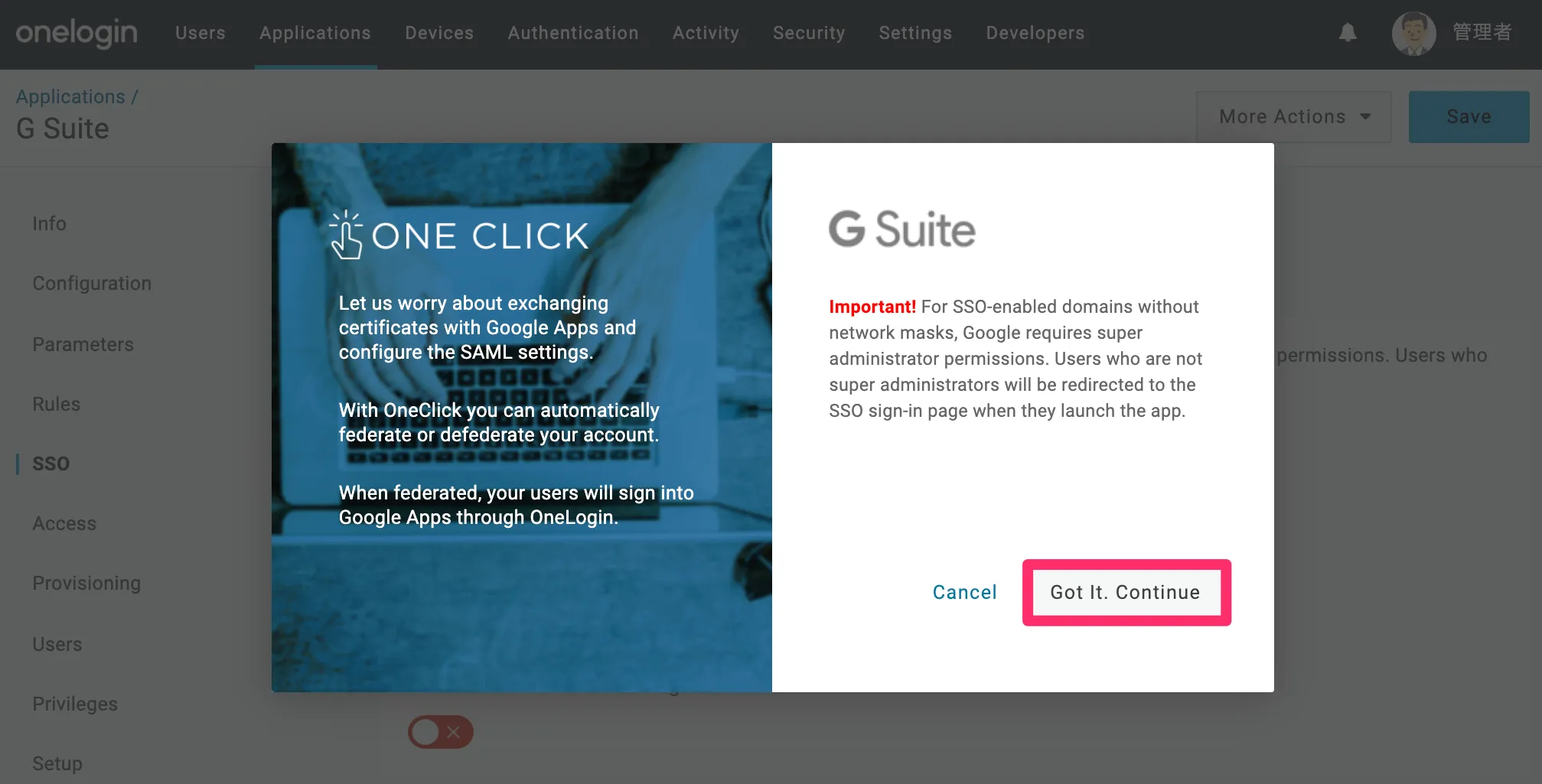This screenshot has height=784, width=1542.
Task: Open the Privileges sidebar tab
Action: click(x=75, y=704)
